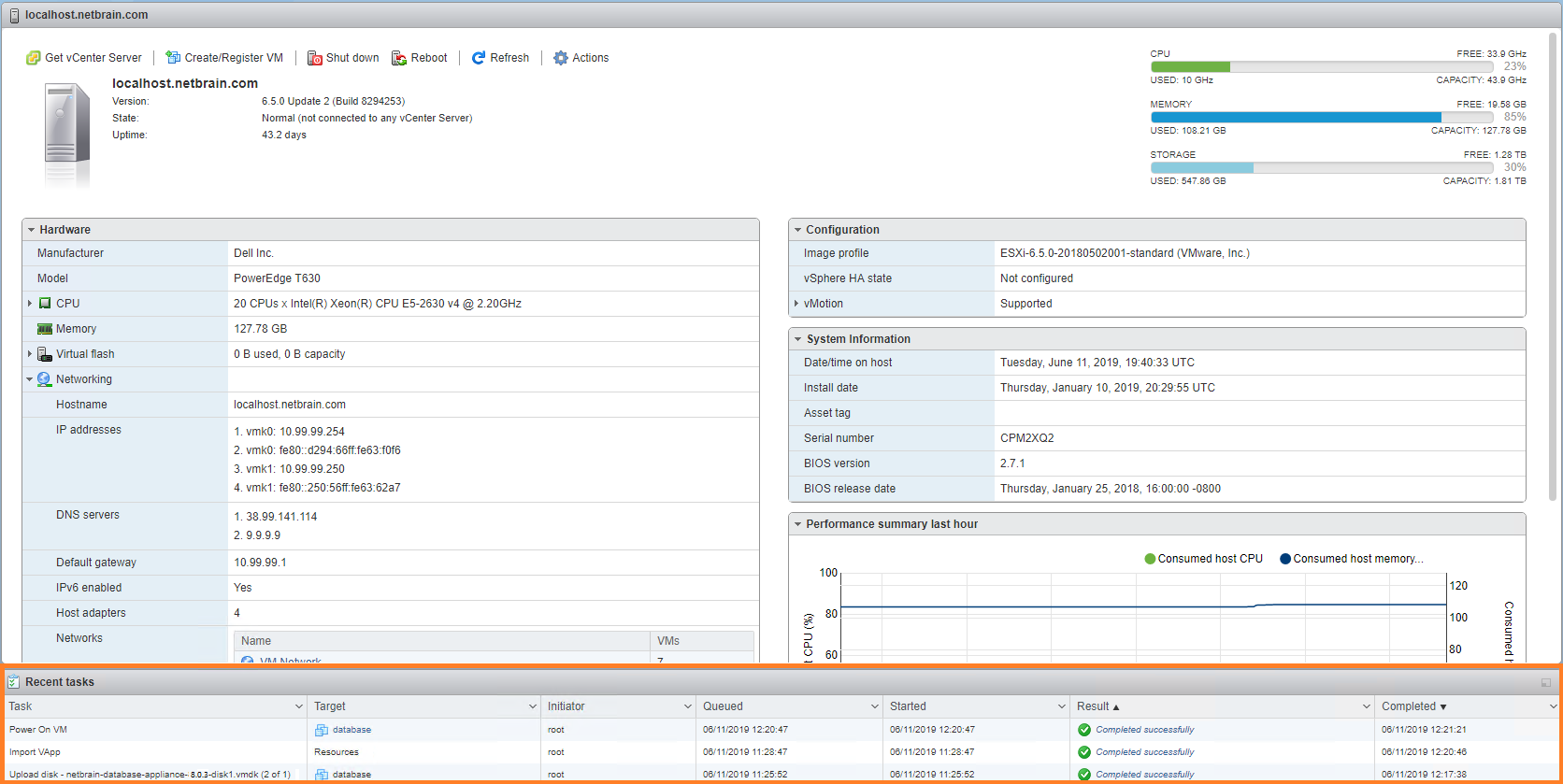Image resolution: width=1563 pixels, height=784 pixels.
Task: Toggle Consumed host CPU legend
Action: tap(1204, 559)
